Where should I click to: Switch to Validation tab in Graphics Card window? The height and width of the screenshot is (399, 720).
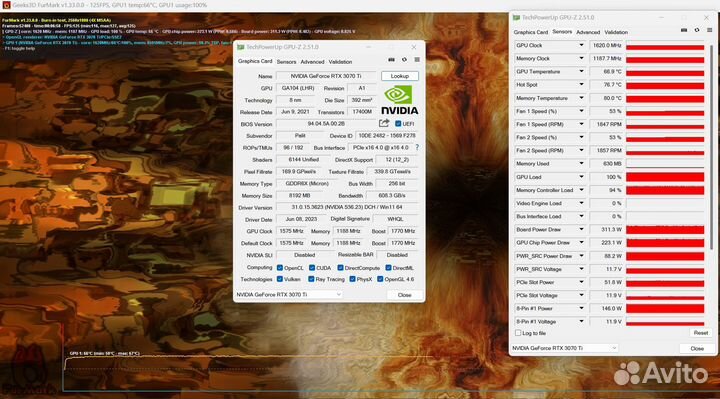coord(340,62)
